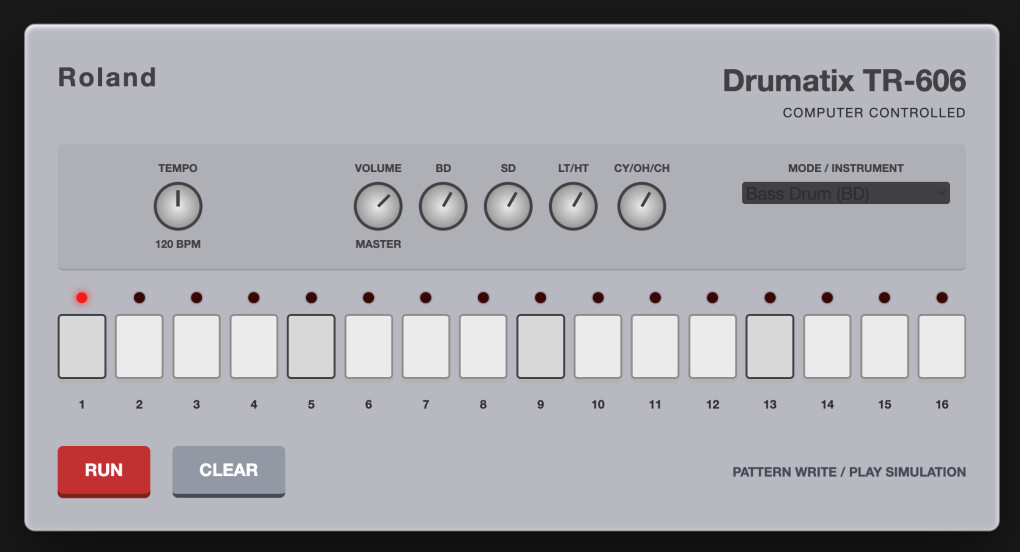Click the LED above step 15
Image resolution: width=1020 pixels, height=552 pixels.
pos(885,298)
